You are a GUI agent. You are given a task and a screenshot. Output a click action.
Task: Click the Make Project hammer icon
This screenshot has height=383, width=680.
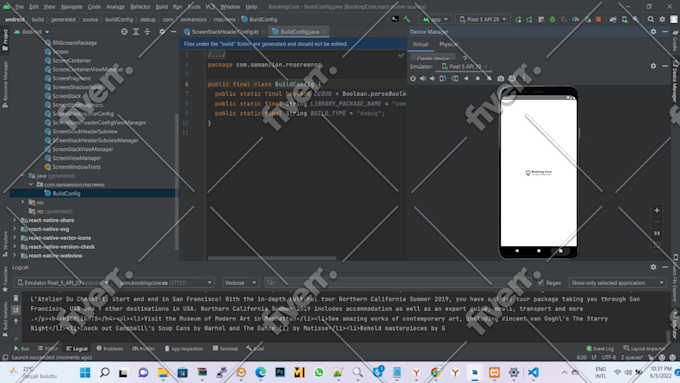tap(407, 19)
